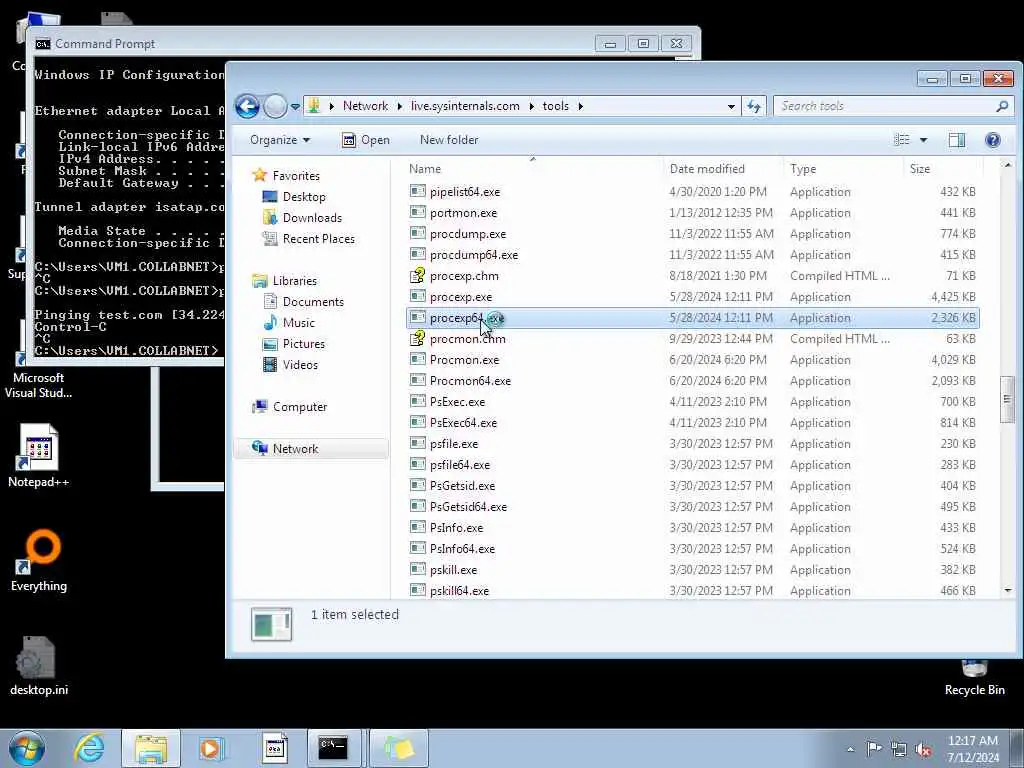
Task: Click the tools breadcrumb segment
Action: (x=555, y=106)
